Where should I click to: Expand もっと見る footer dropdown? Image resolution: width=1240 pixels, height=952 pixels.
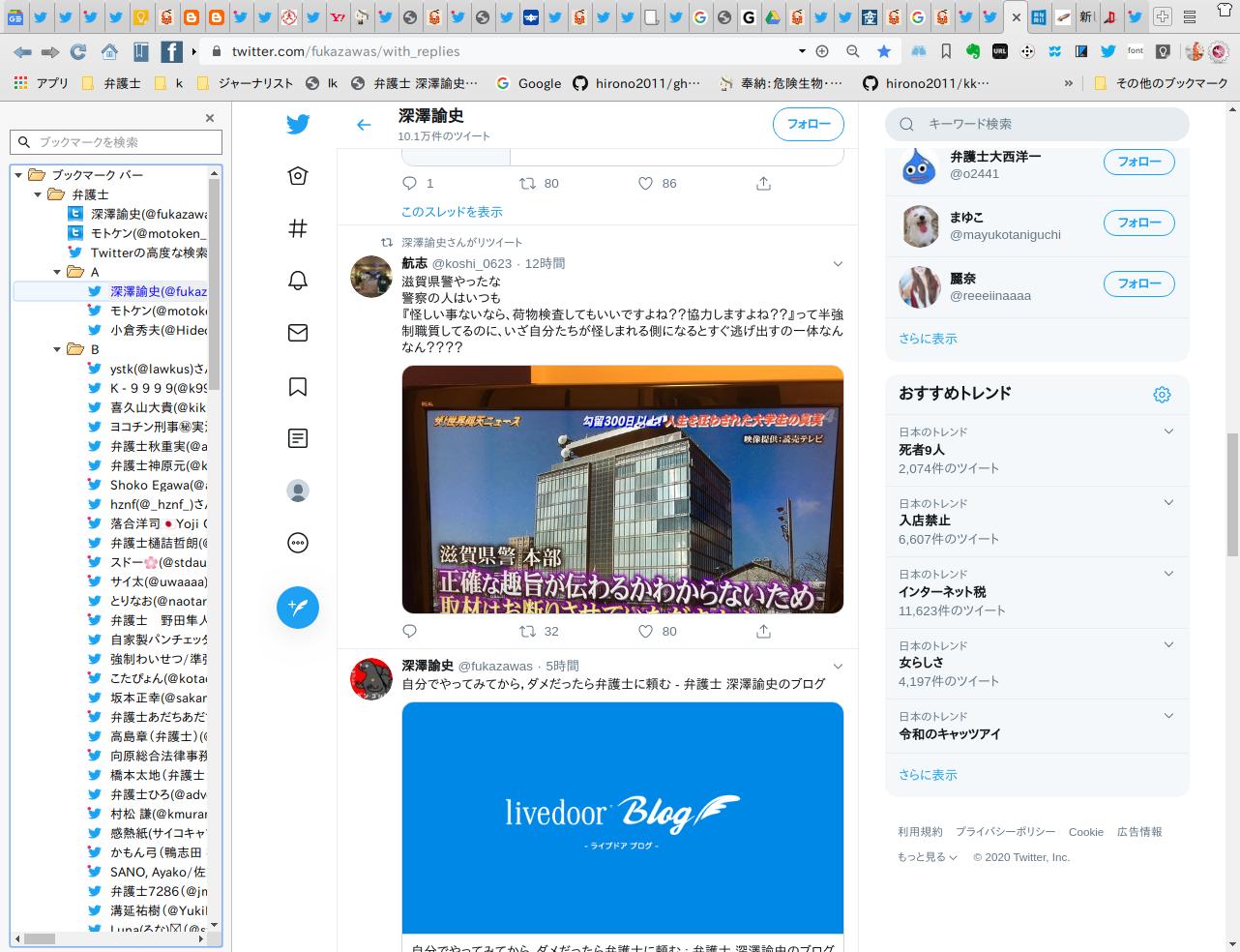click(927, 857)
